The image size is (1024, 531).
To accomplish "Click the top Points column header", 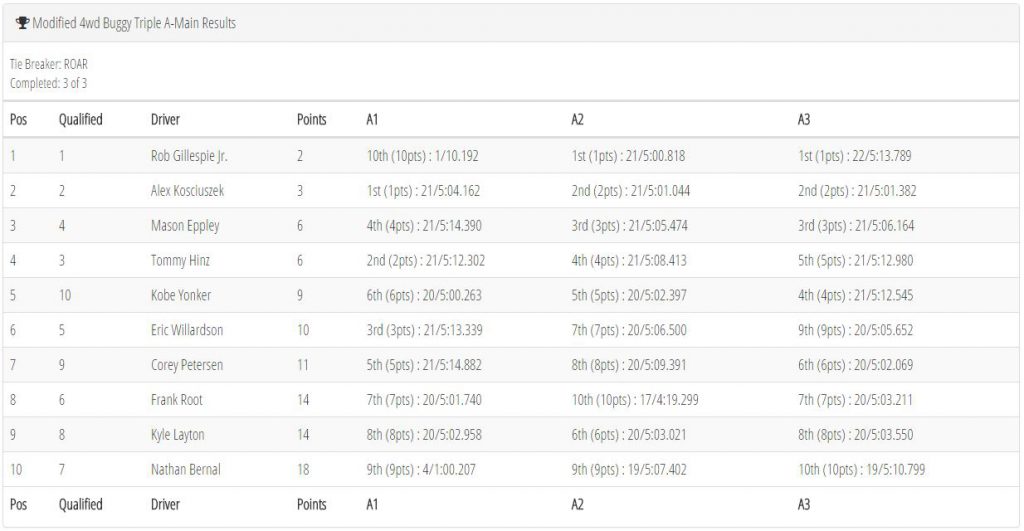I will (x=312, y=120).
